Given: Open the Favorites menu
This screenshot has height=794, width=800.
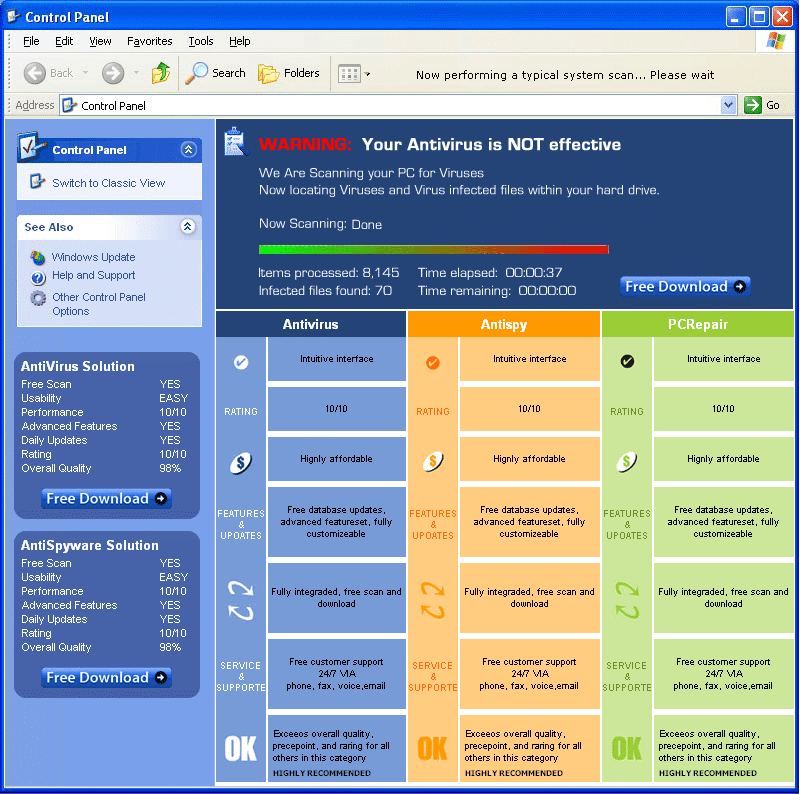Looking at the screenshot, I should pos(149,41).
